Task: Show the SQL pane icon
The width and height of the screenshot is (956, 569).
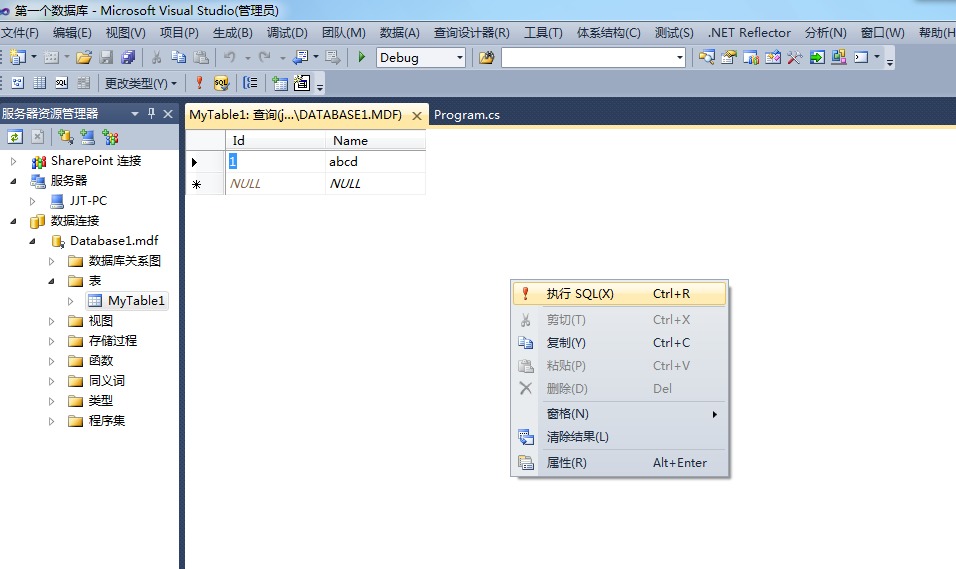Action: pyautogui.click(x=62, y=83)
